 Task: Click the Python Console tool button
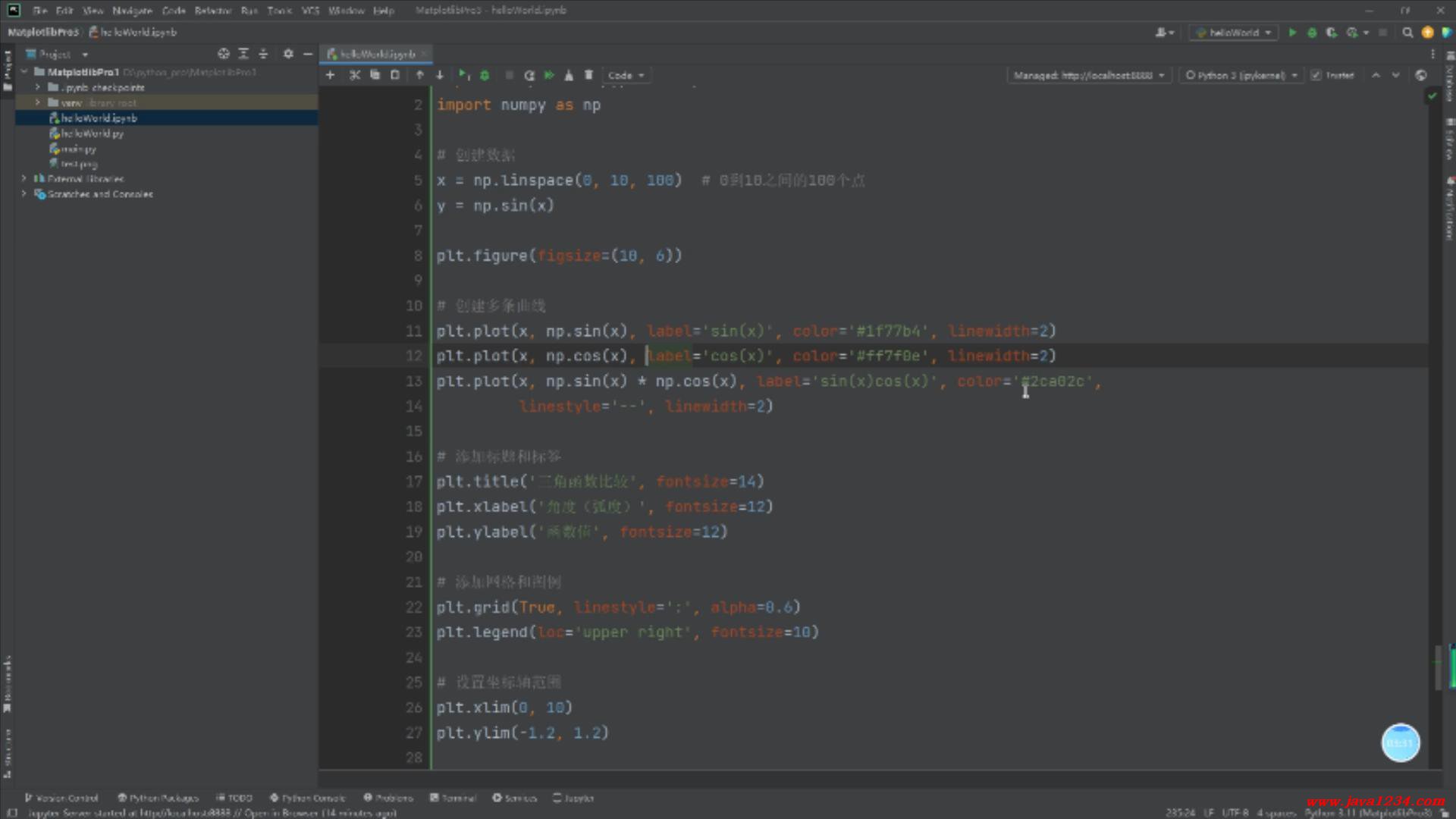click(308, 798)
